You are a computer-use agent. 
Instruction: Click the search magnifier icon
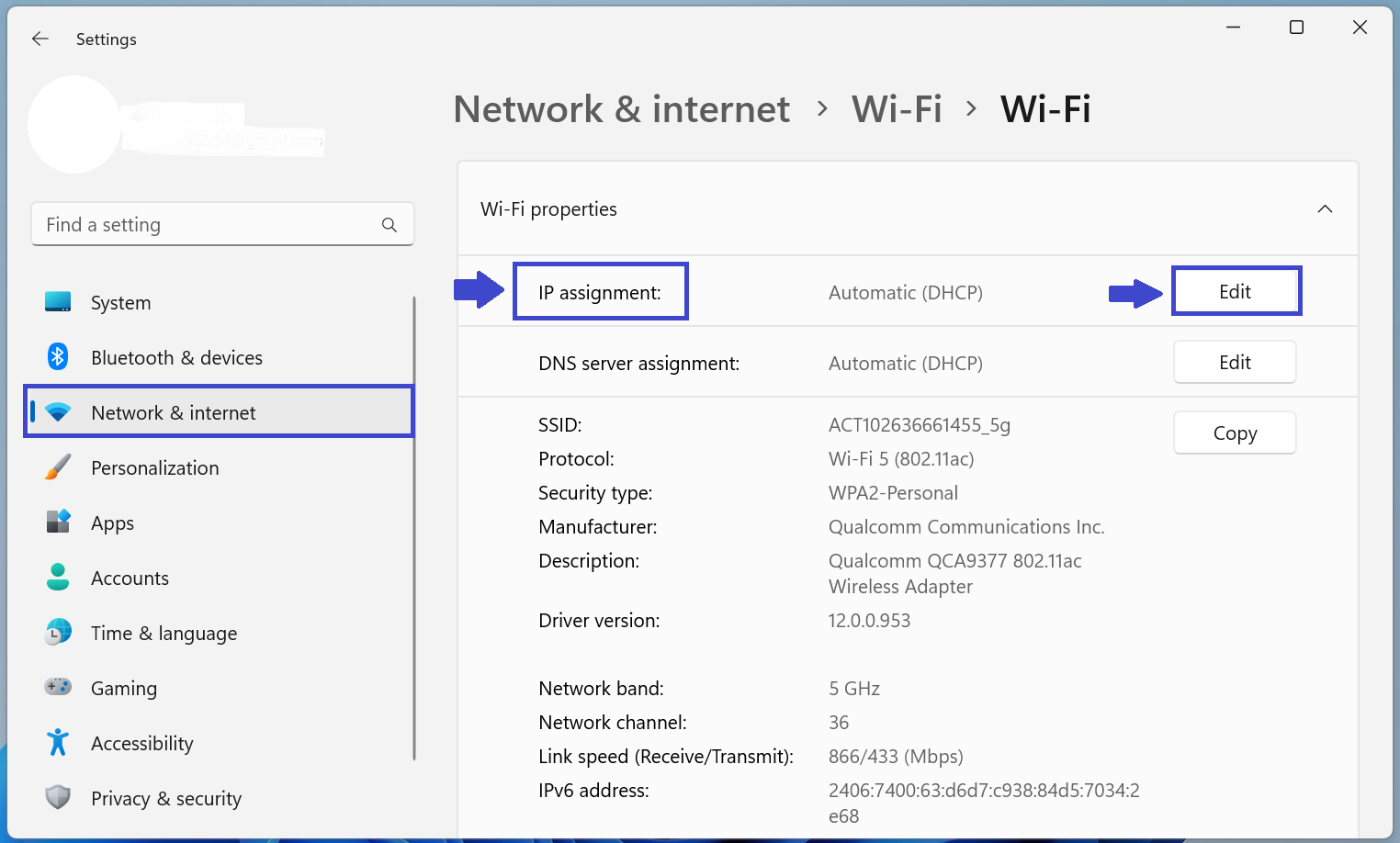[389, 224]
